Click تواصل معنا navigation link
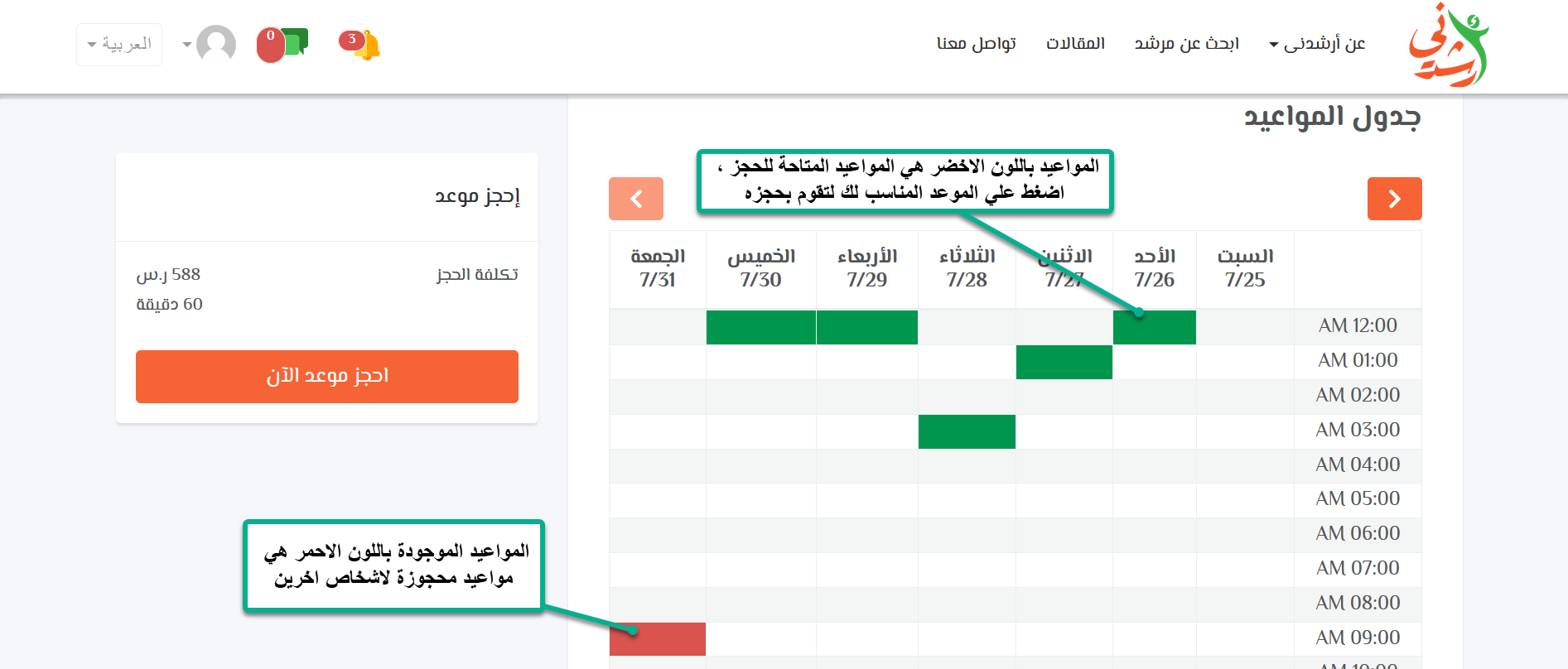The height and width of the screenshot is (669, 1568). point(976,44)
